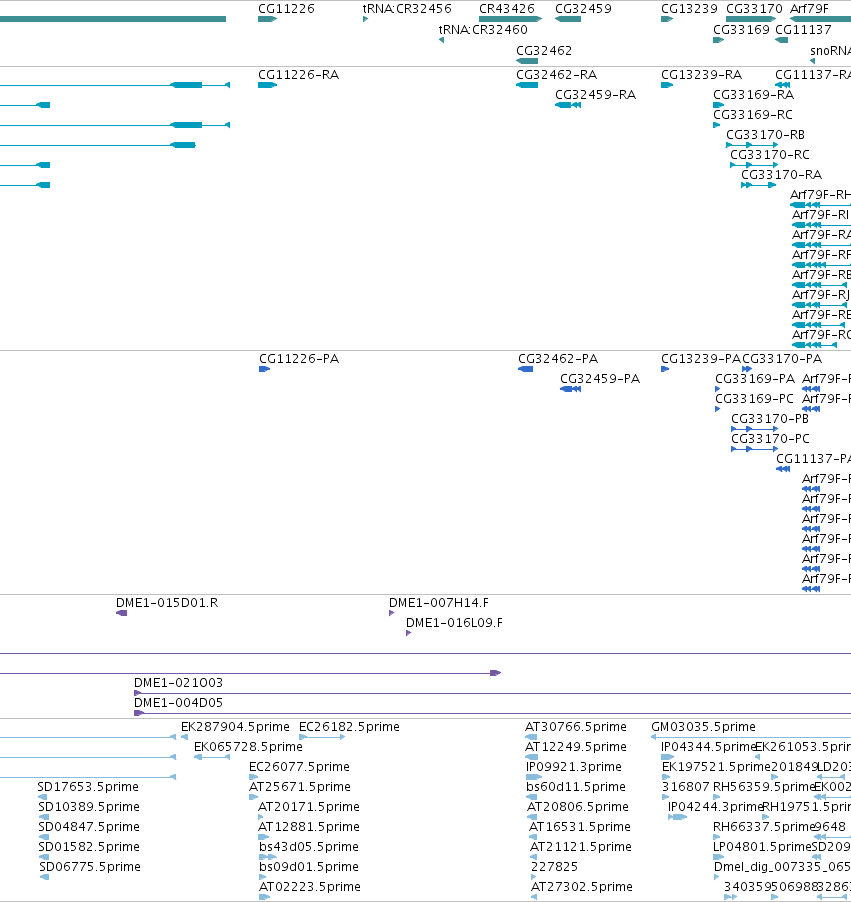Click the EK287904.5prime EST label
Viewport: 851px width, 902px height.
235,727
